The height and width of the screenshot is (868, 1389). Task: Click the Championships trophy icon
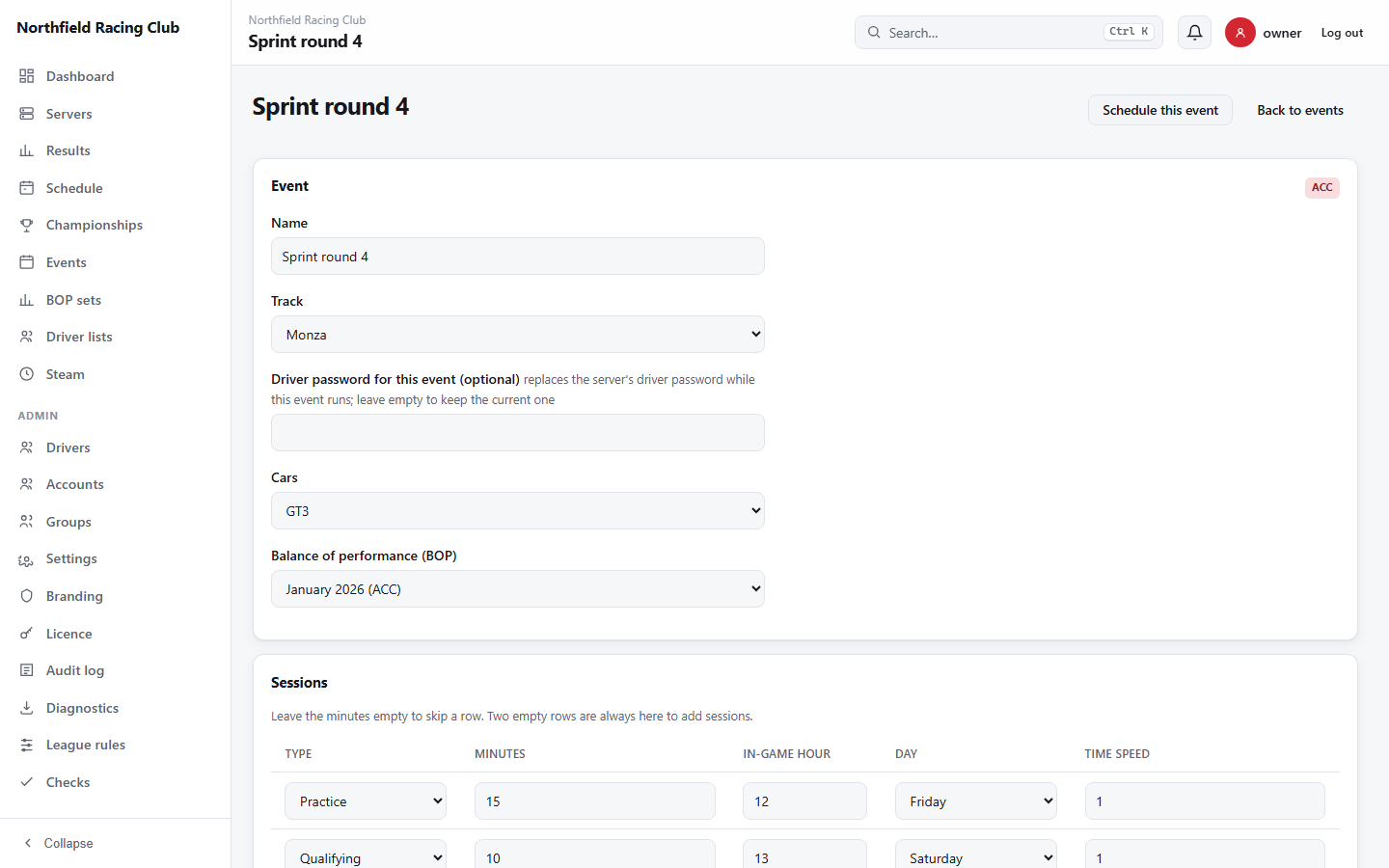click(27, 225)
